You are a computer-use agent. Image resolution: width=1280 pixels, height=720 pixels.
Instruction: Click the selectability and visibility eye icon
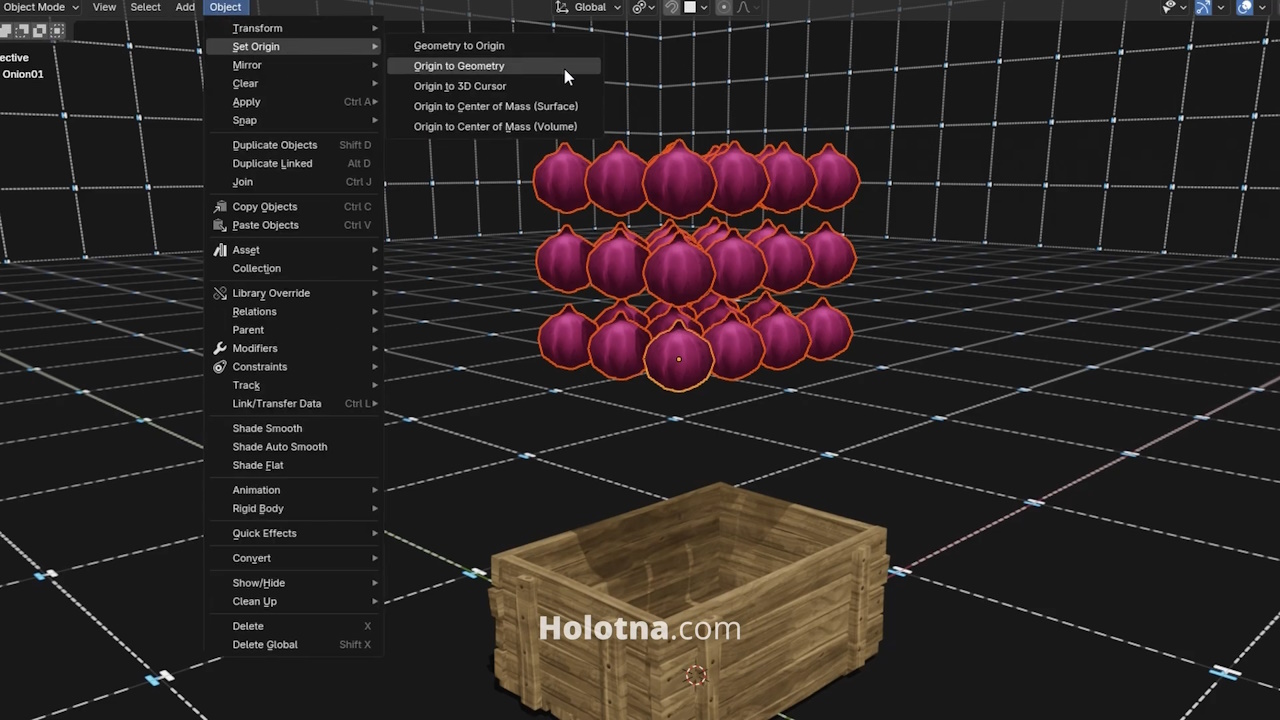point(1169,7)
